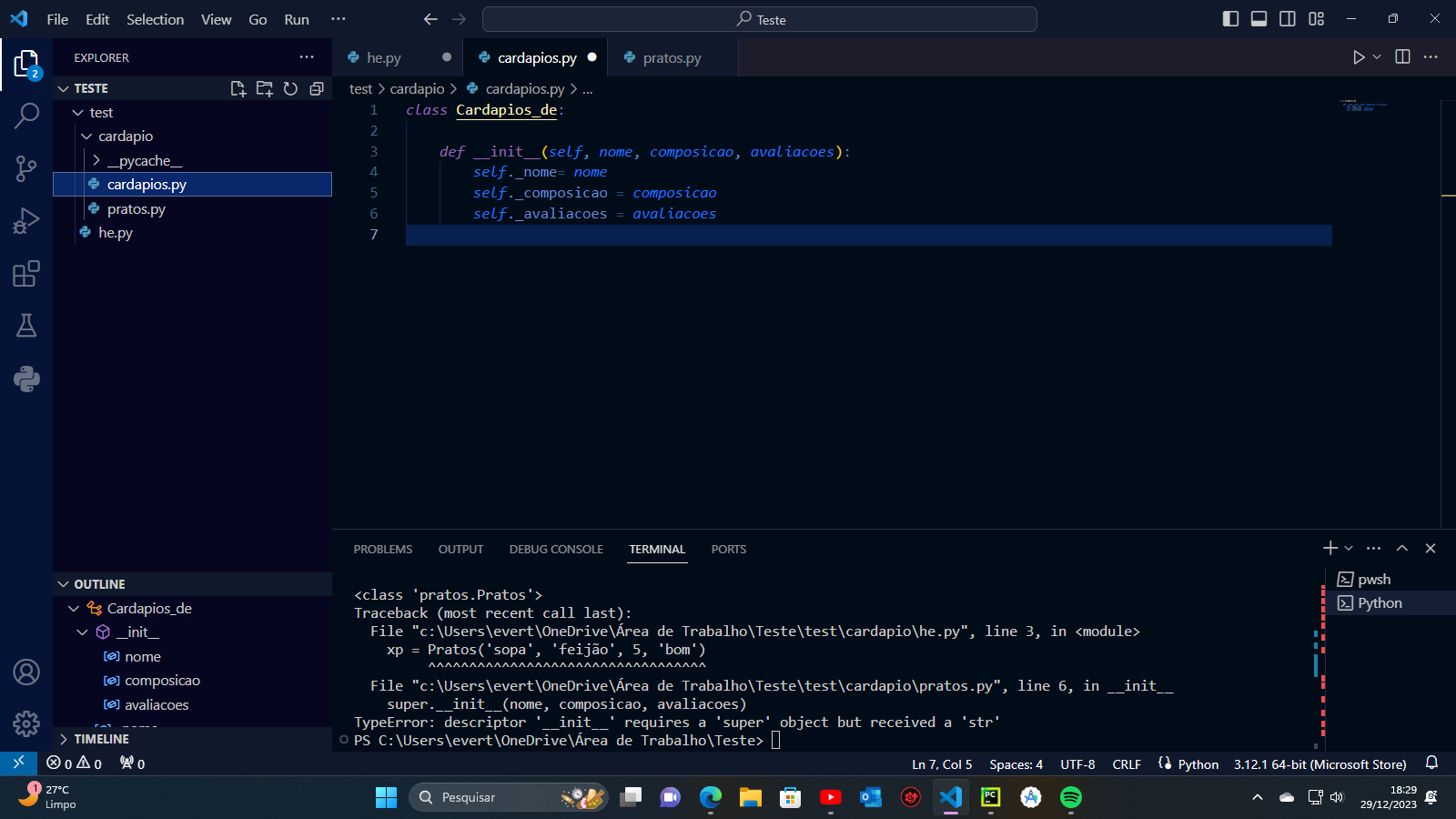Open terminal launch profile dropdown

click(x=1349, y=548)
